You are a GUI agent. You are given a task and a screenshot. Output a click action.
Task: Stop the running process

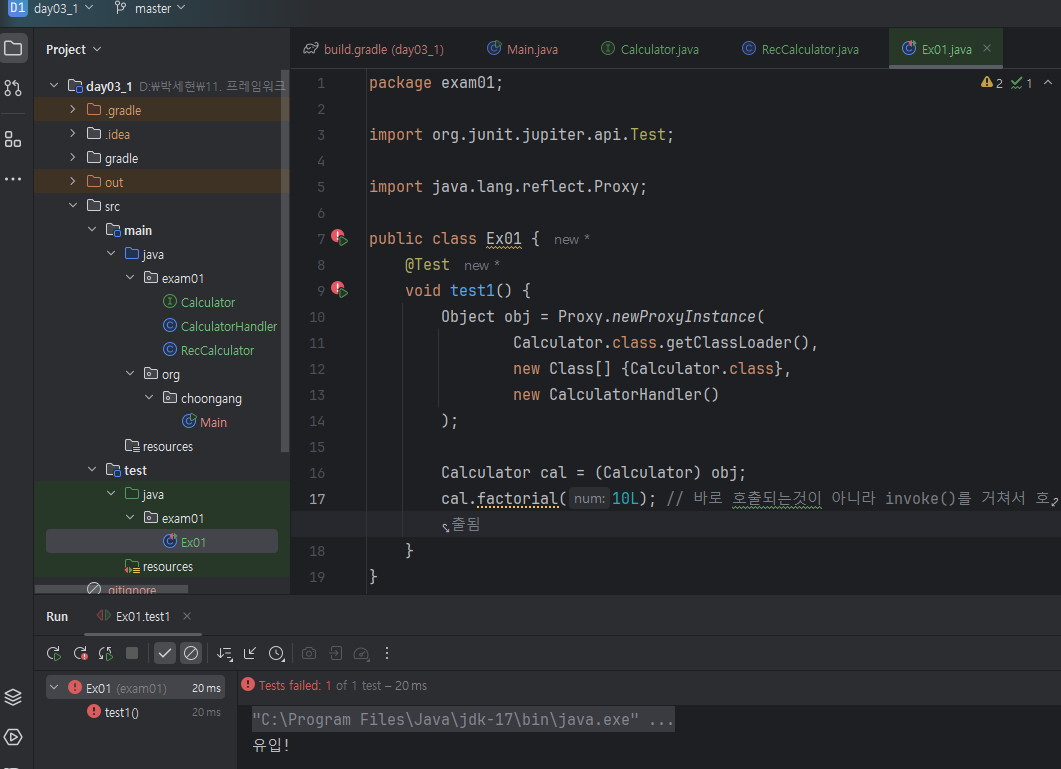pos(132,653)
